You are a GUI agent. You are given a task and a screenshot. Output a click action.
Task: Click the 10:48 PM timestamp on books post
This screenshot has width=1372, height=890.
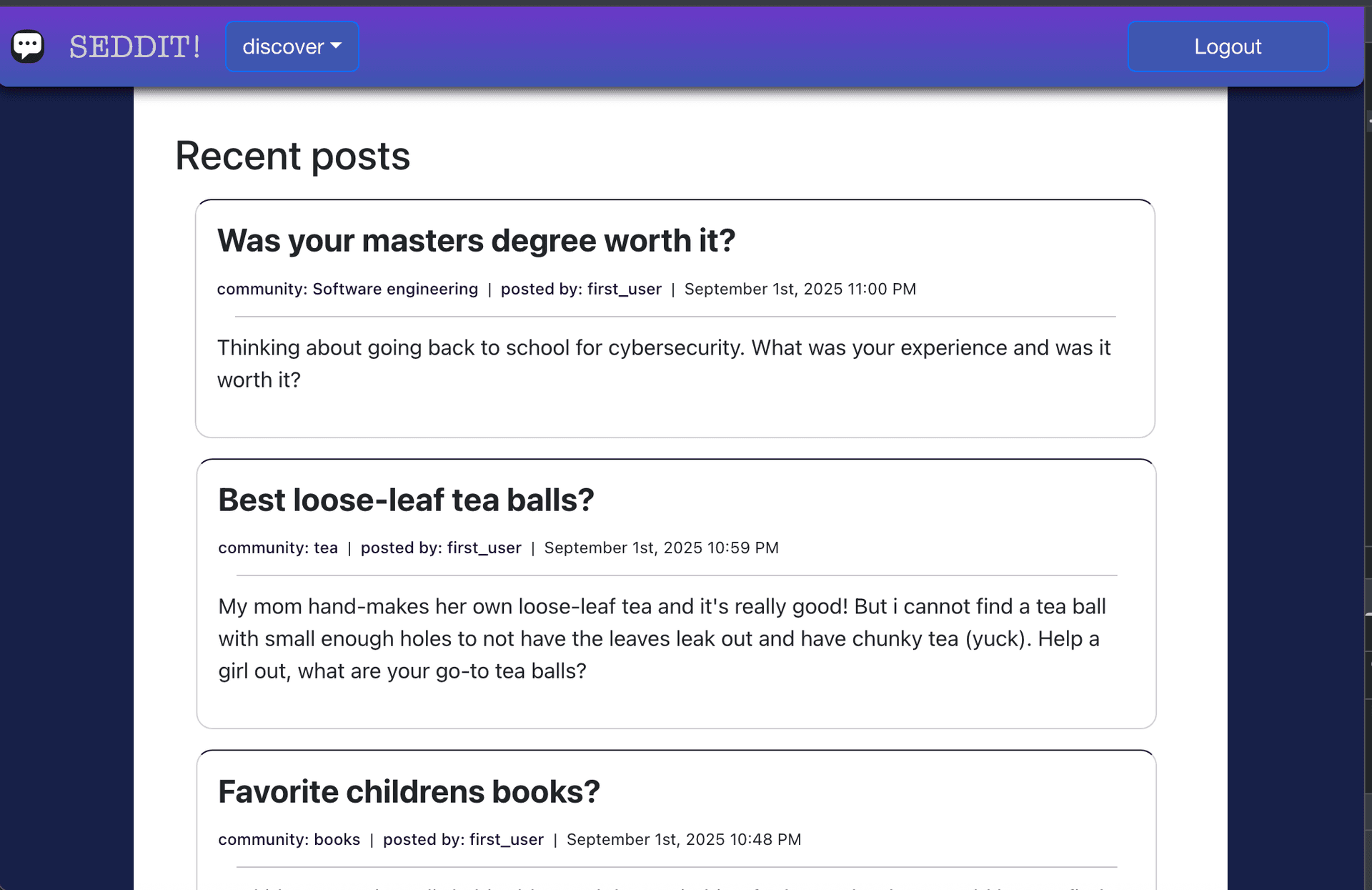[x=683, y=839]
